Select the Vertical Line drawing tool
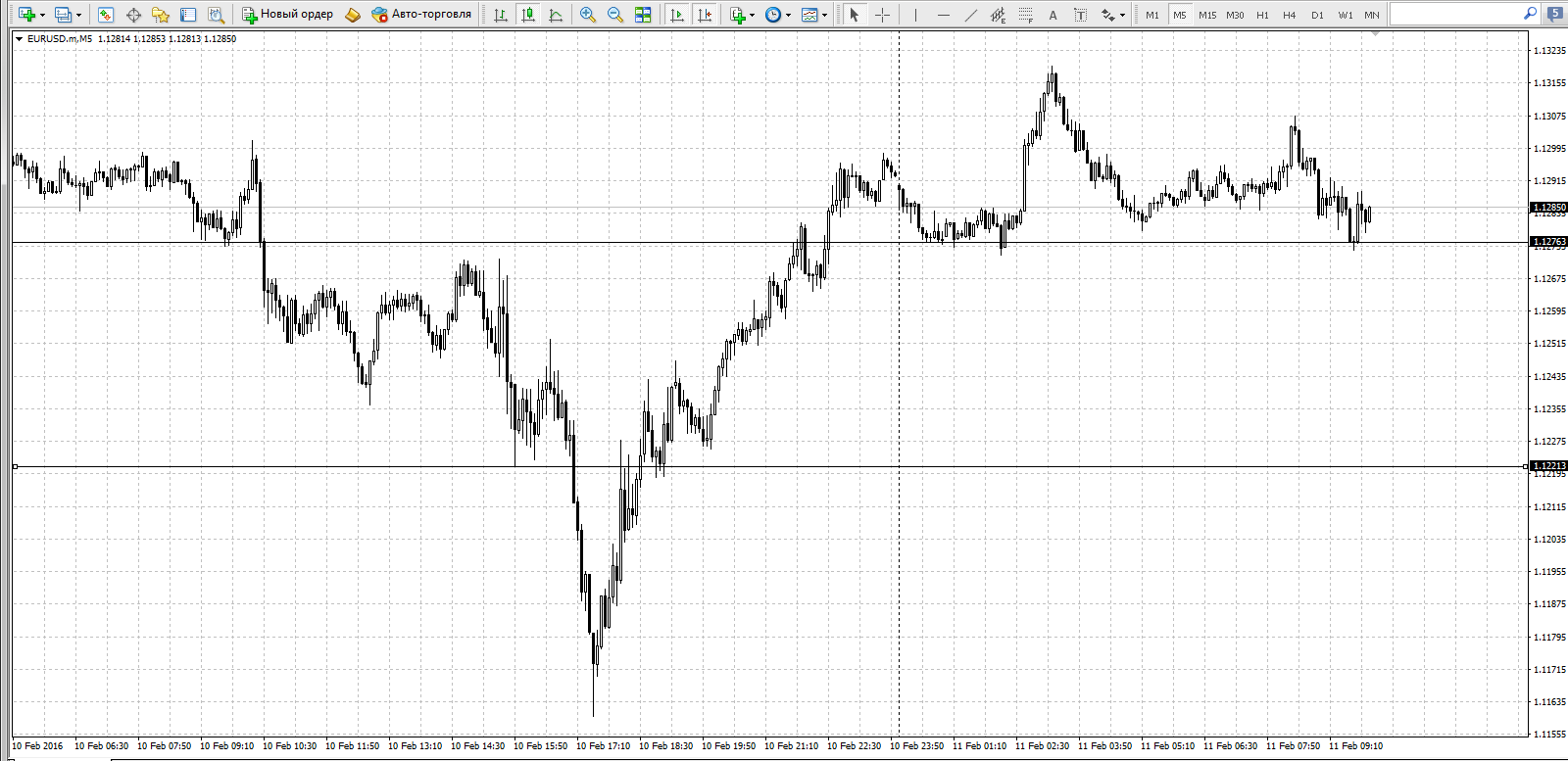Image resolution: width=1568 pixels, height=761 pixels. (915, 15)
